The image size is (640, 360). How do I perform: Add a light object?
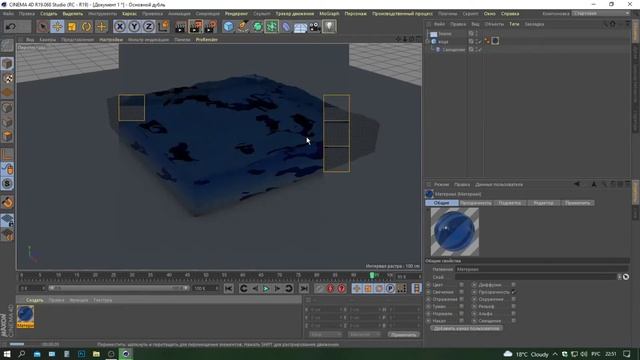click(329, 27)
